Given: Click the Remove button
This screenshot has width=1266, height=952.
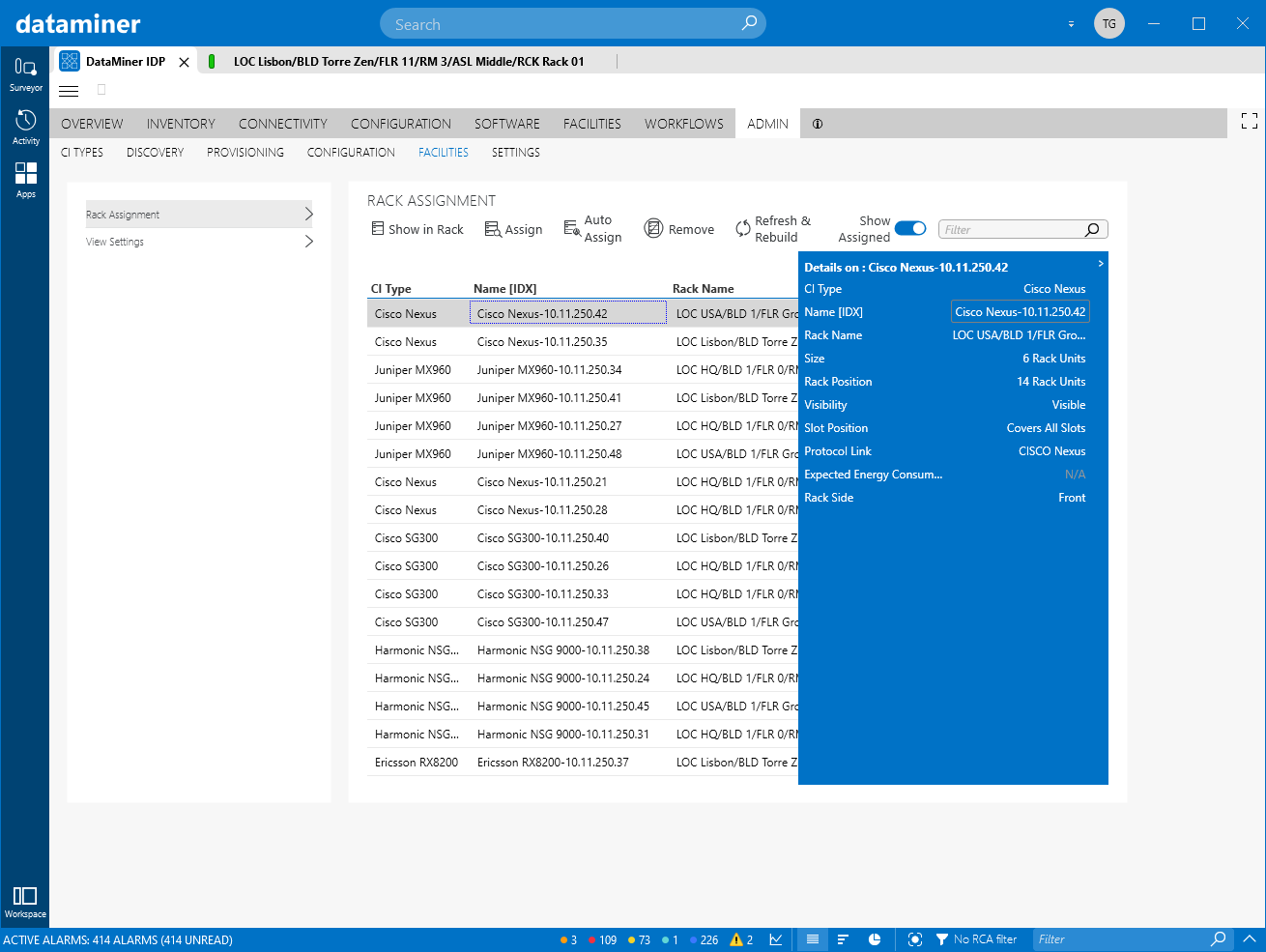Looking at the screenshot, I should pos(679,229).
